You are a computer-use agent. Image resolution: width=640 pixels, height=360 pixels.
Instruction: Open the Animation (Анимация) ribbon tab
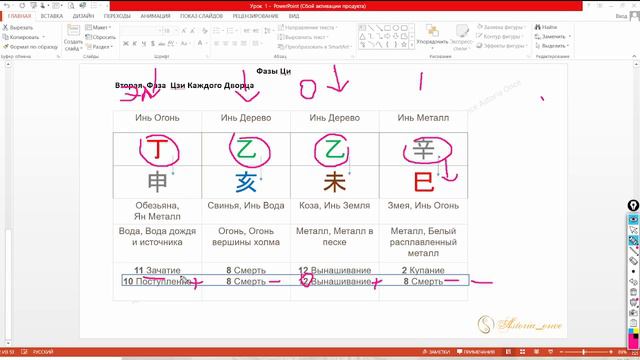click(156, 16)
